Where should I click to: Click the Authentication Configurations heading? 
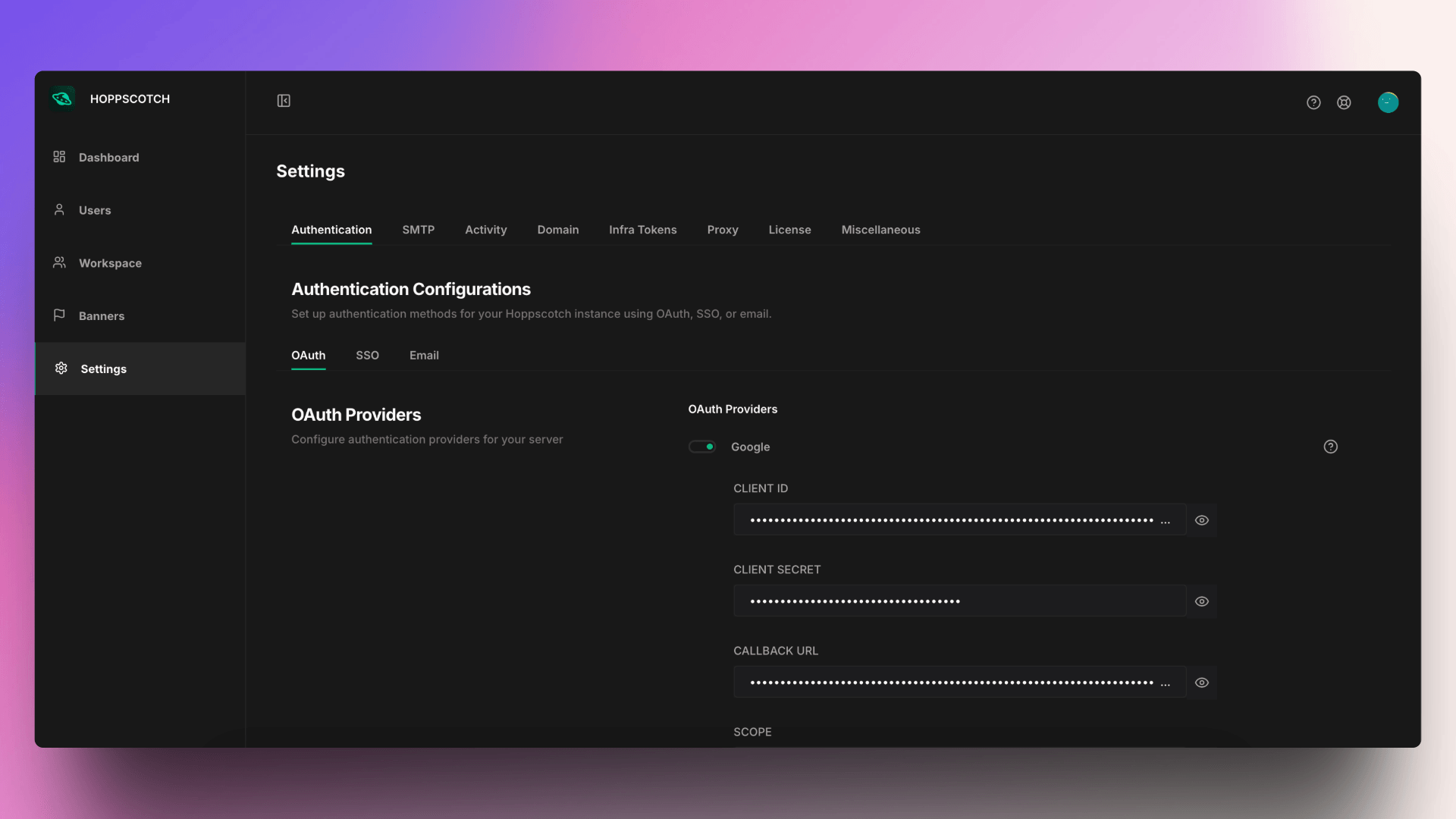[410, 289]
